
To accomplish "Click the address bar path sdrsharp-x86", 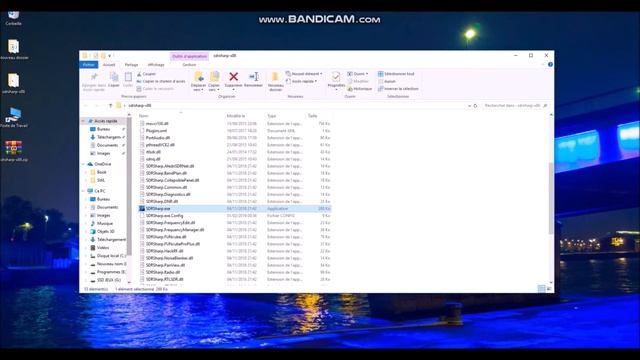I will pos(140,105).
